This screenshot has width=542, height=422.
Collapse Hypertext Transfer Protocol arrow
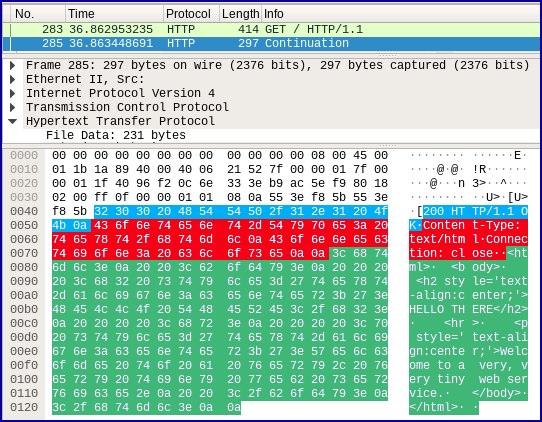(13, 121)
